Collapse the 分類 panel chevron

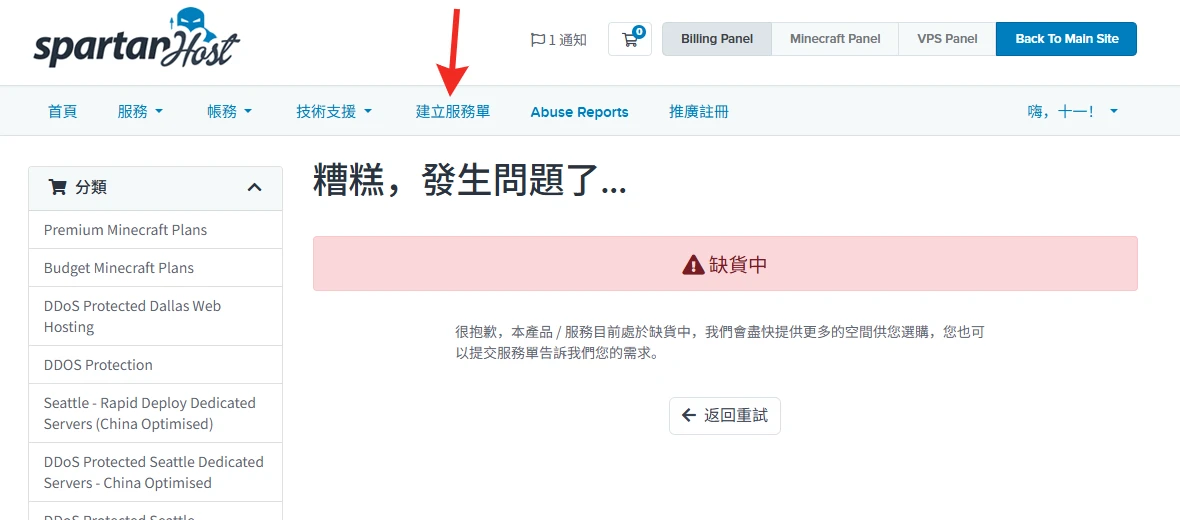point(255,187)
